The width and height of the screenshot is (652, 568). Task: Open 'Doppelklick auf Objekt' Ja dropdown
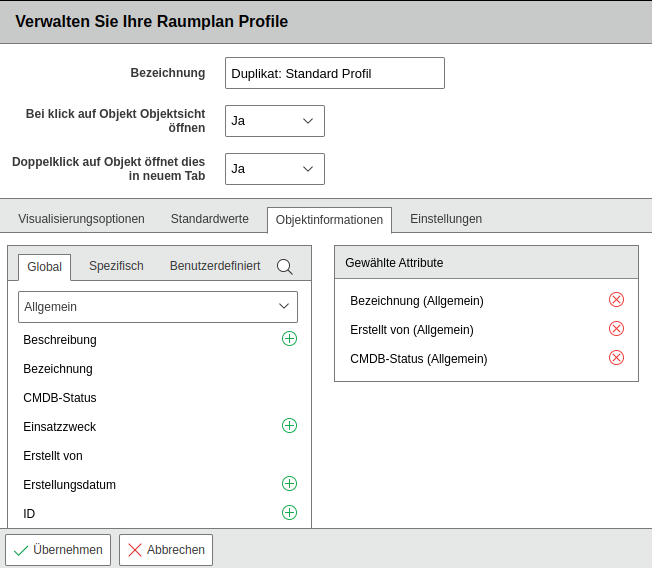click(275, 169)
